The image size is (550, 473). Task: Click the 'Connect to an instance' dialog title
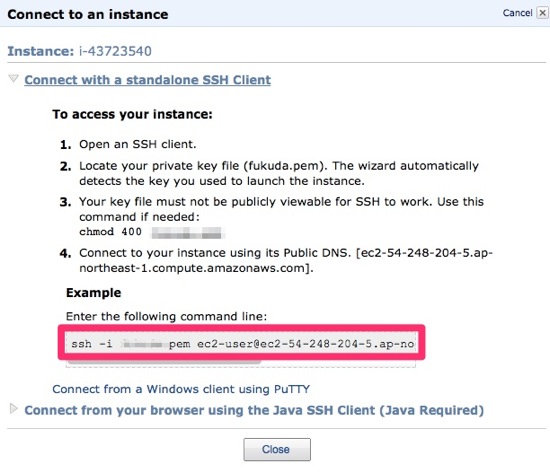[x=88, y=14]
